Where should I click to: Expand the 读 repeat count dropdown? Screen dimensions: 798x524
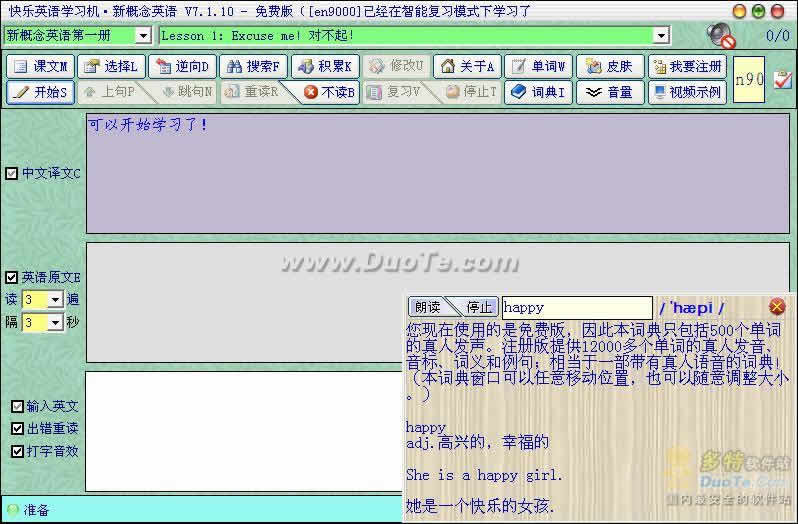[55, 299]
